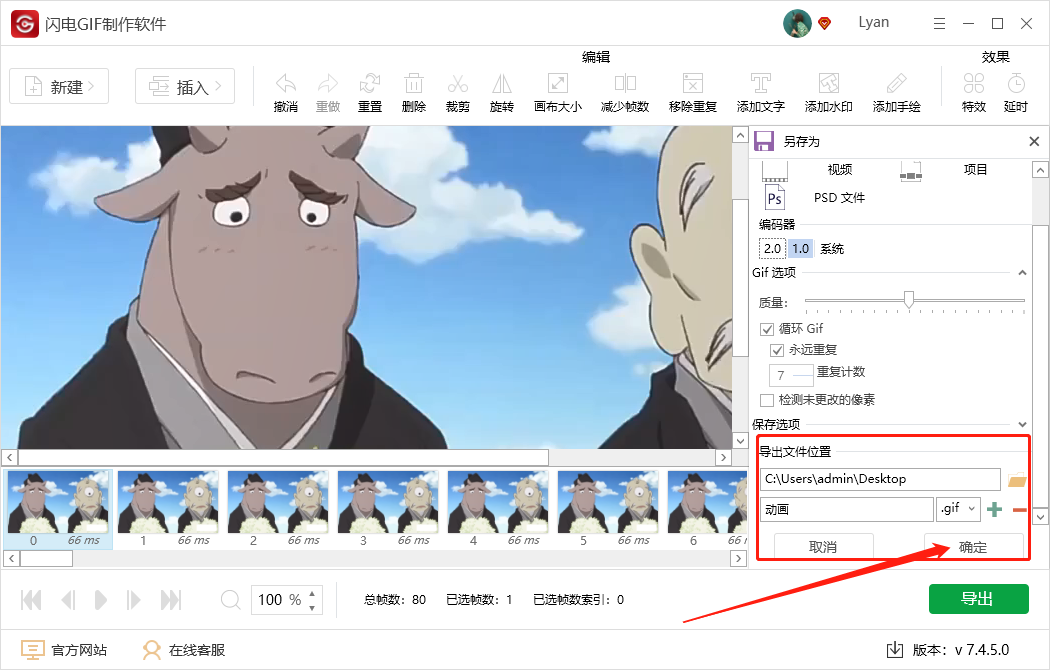
Task: Expand the 保存选项 section
Action: pyautogui.click(x=1022, y=423)
